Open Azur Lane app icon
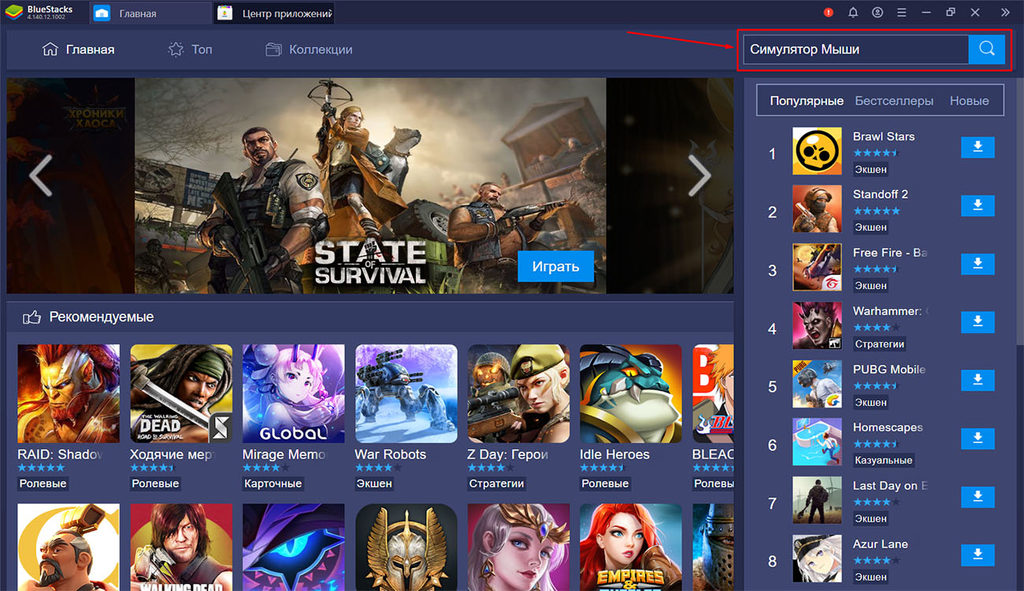Image resolution: width=1024 pixels, height=591 pixels. 817,558
